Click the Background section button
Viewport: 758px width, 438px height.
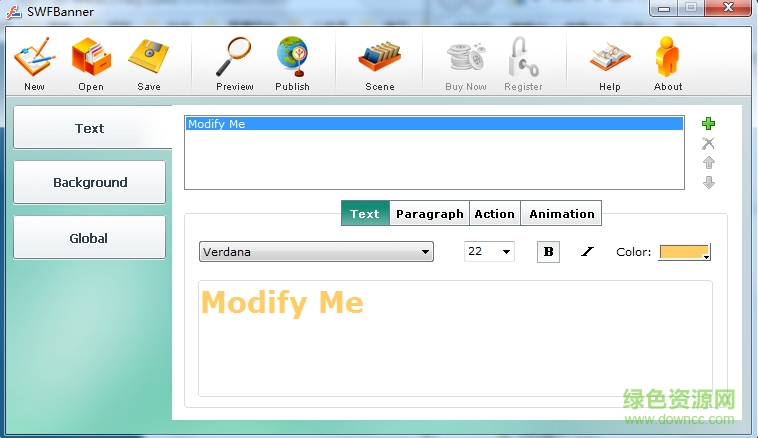(x=90, y=183)
